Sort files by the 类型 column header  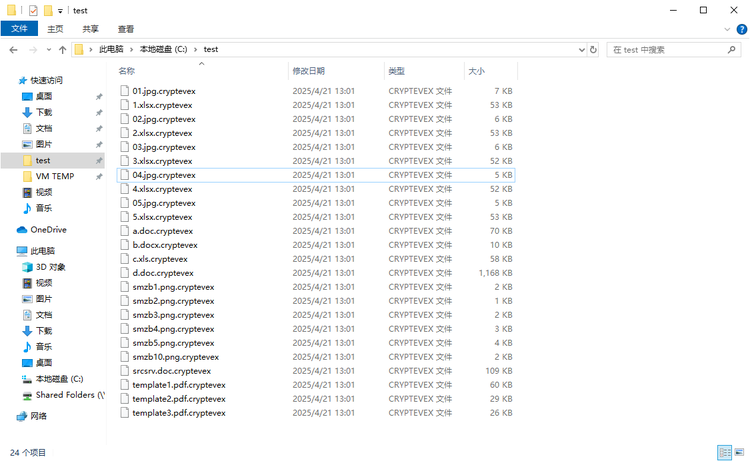(396, 71)
